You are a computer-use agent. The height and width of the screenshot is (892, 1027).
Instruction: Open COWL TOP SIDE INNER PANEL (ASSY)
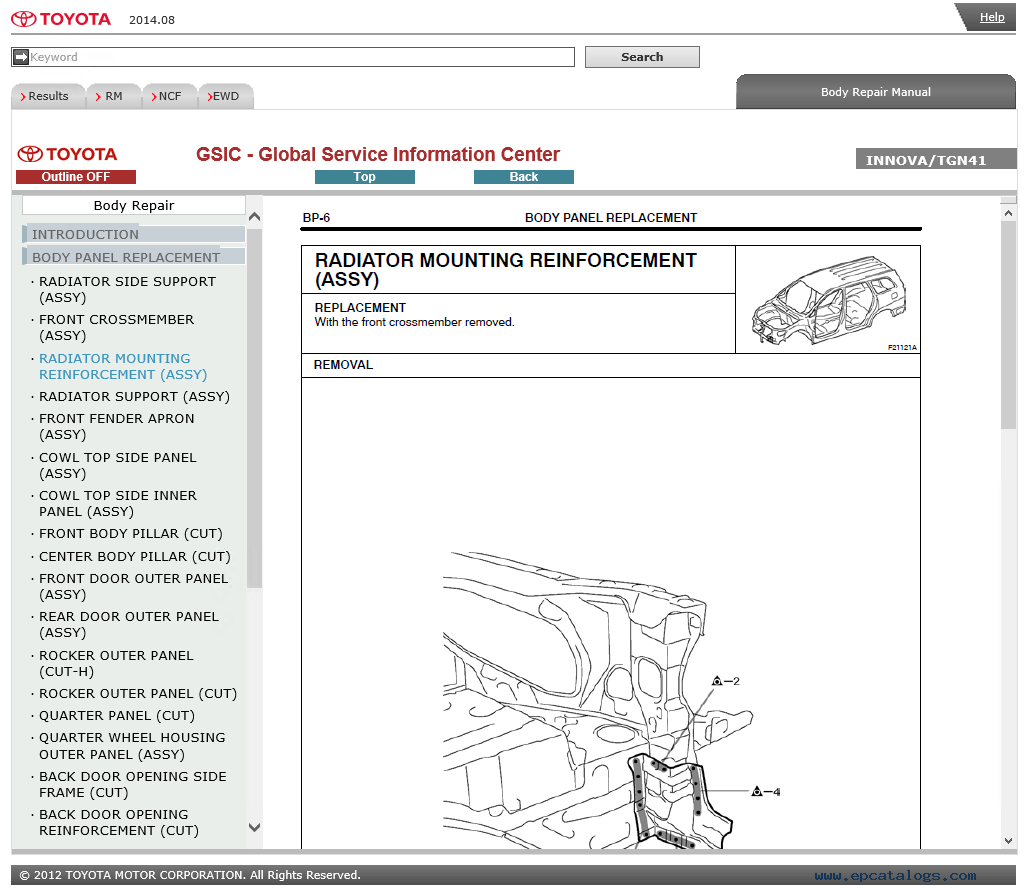pyautogui.click(x=118, y=503)
